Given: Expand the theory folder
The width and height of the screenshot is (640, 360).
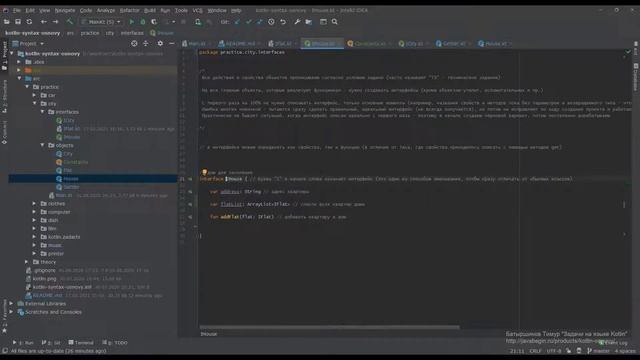Looking at the screenshot, I should 27,262.
